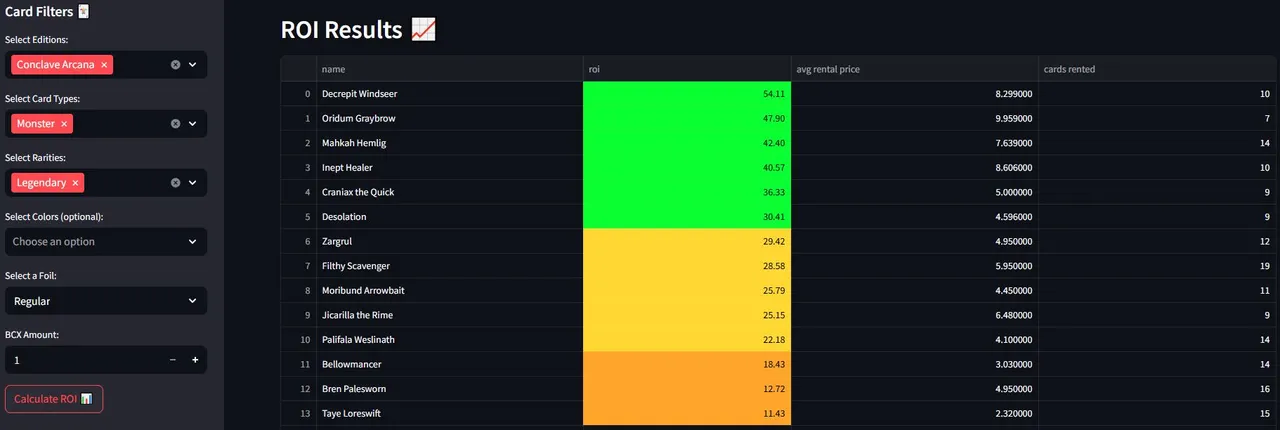The image size is (1280, 430).
Task: Click the 18.43 roi cell
Action: pyautogui.click(x=687, y=364)
